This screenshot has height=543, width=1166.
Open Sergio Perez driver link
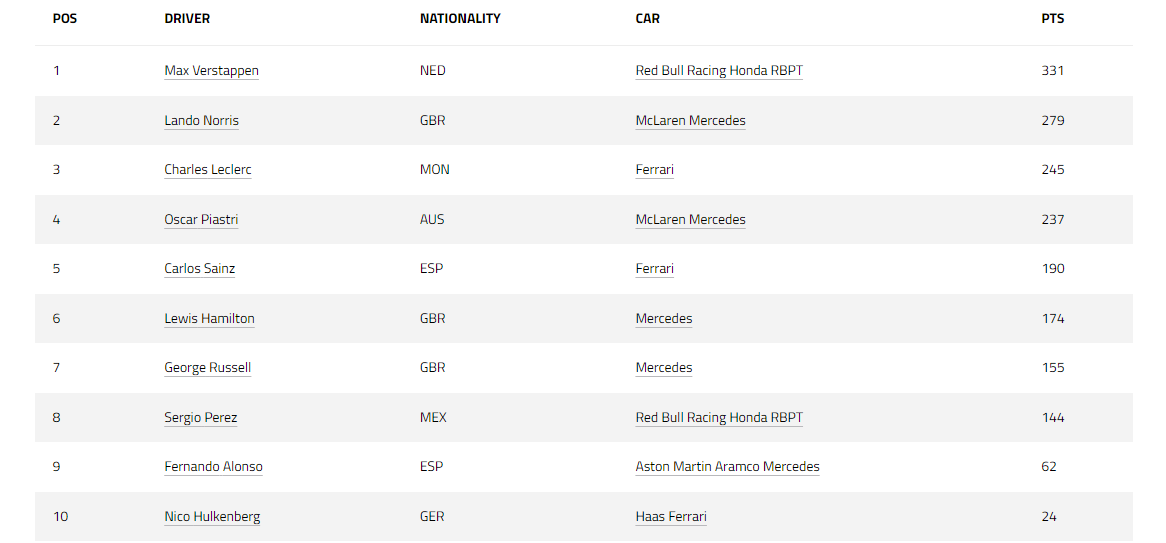(200, 418)
